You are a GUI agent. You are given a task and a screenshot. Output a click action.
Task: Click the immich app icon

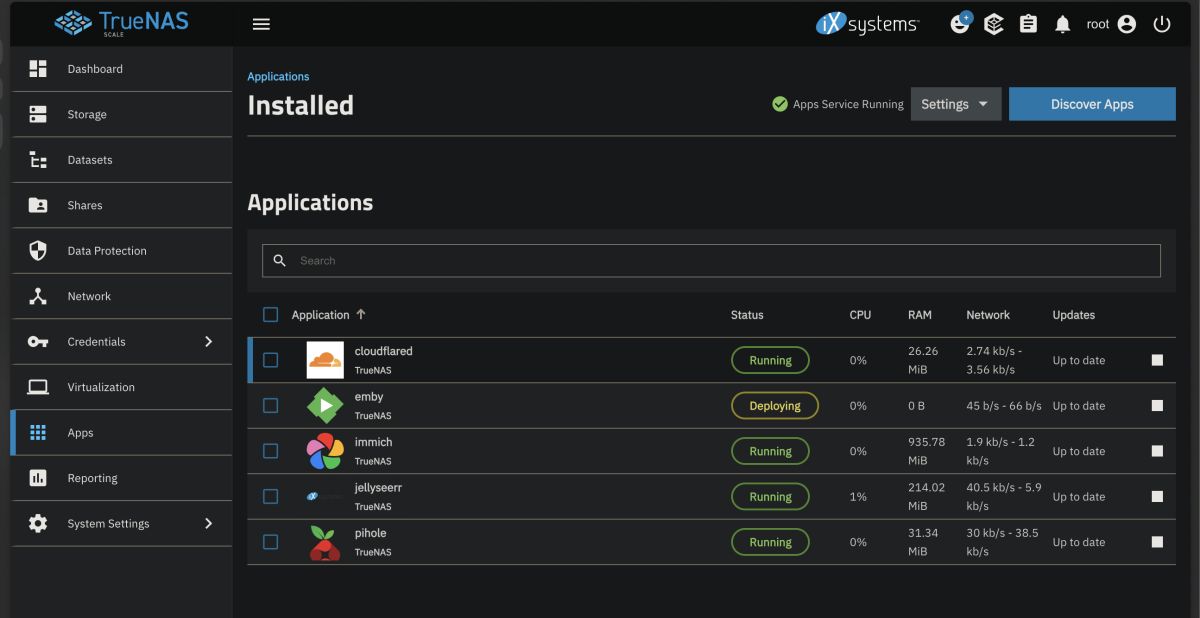click(325, 451)
